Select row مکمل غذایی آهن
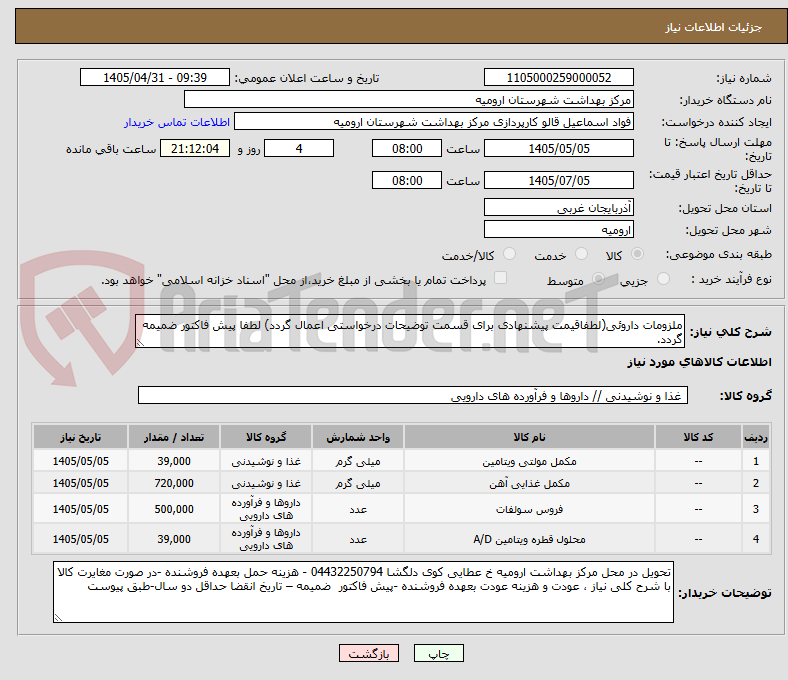 point(402,483)
